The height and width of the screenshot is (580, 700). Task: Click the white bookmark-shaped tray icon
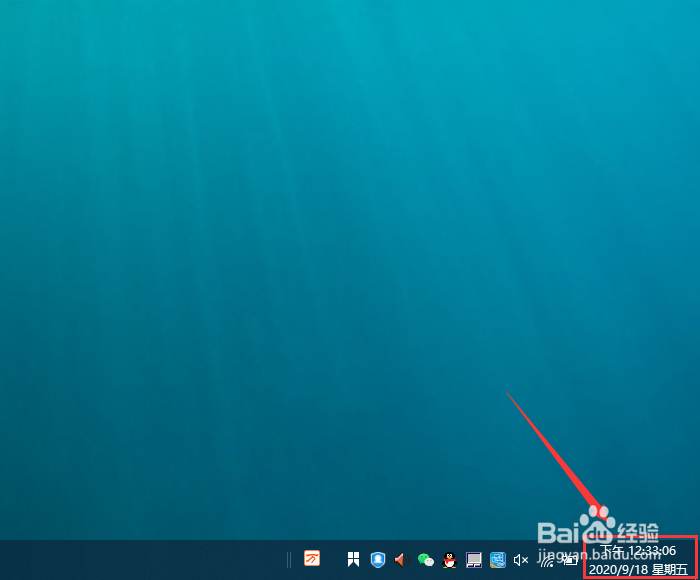tap(353, 559)
